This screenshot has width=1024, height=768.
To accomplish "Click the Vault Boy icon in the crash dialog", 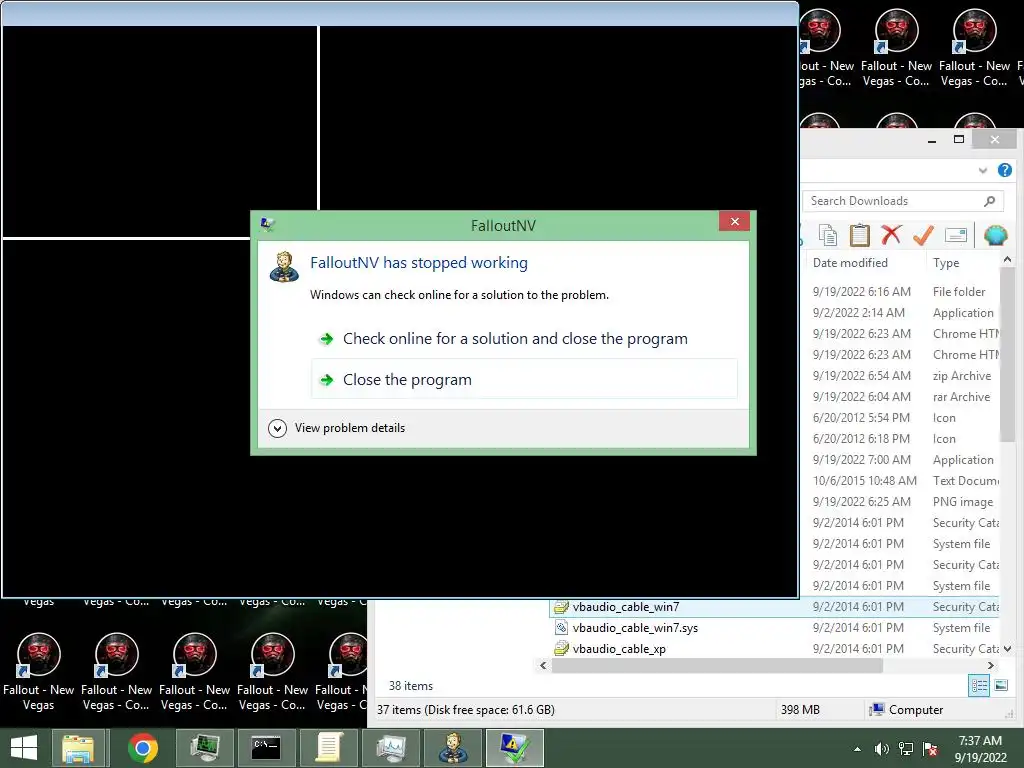I will tap(284, 267).
